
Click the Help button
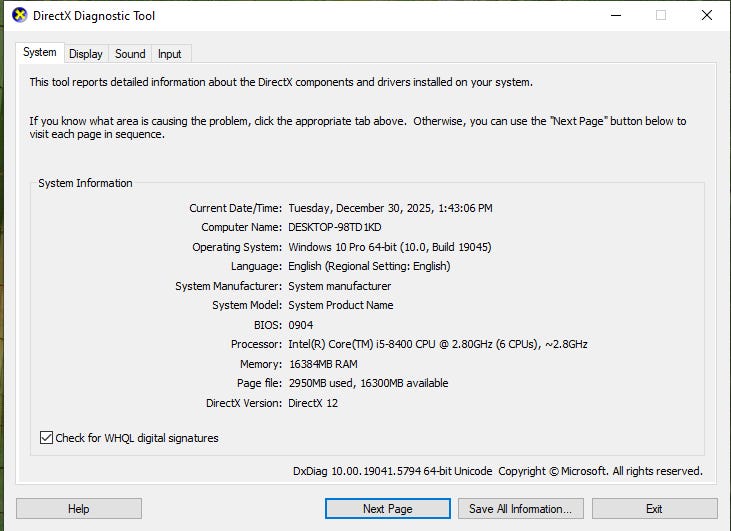(x=79, y=509)
